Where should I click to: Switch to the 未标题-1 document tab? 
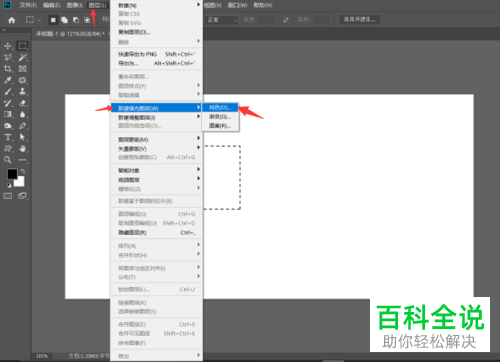70,34
